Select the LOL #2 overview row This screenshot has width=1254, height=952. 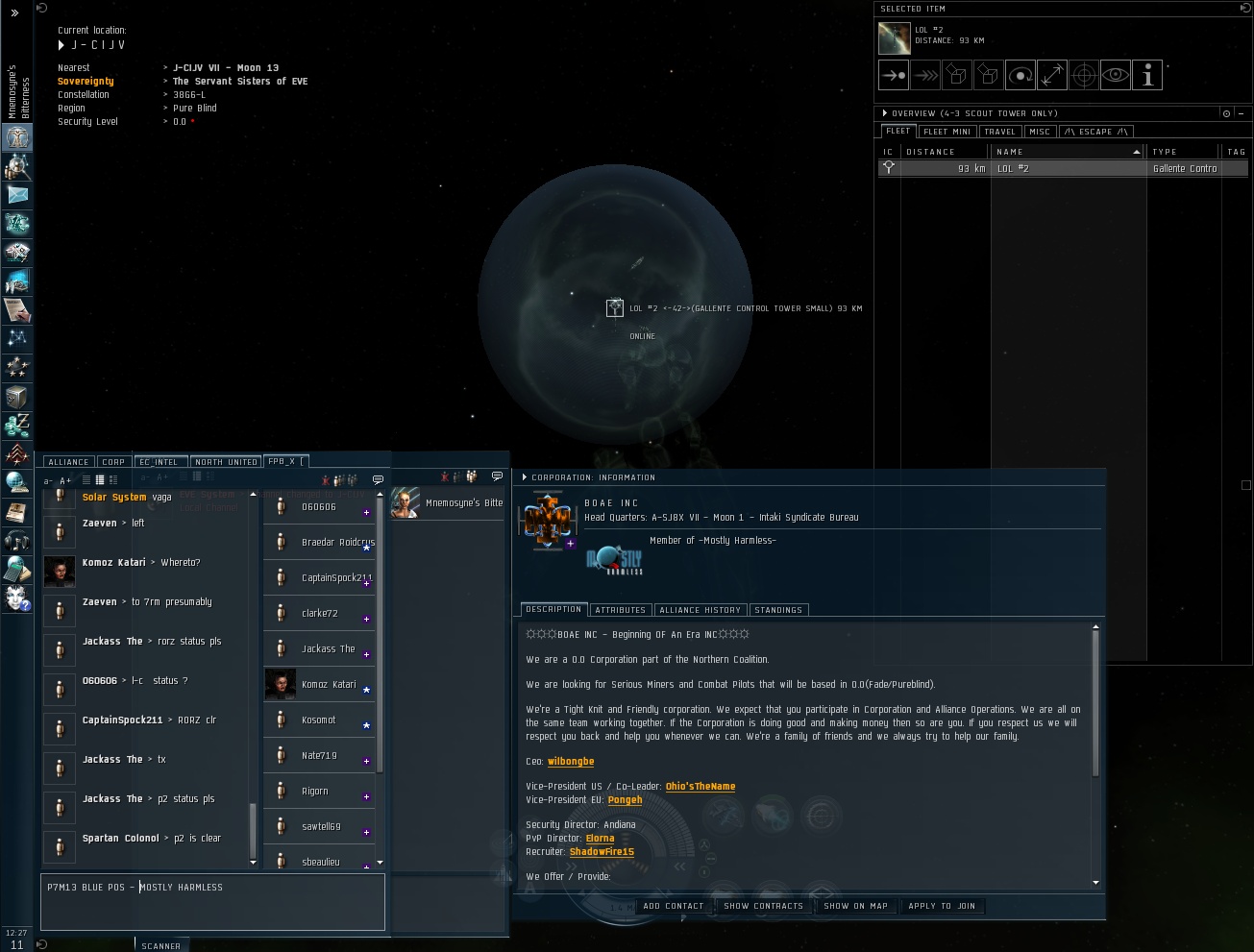(1064, 168)
